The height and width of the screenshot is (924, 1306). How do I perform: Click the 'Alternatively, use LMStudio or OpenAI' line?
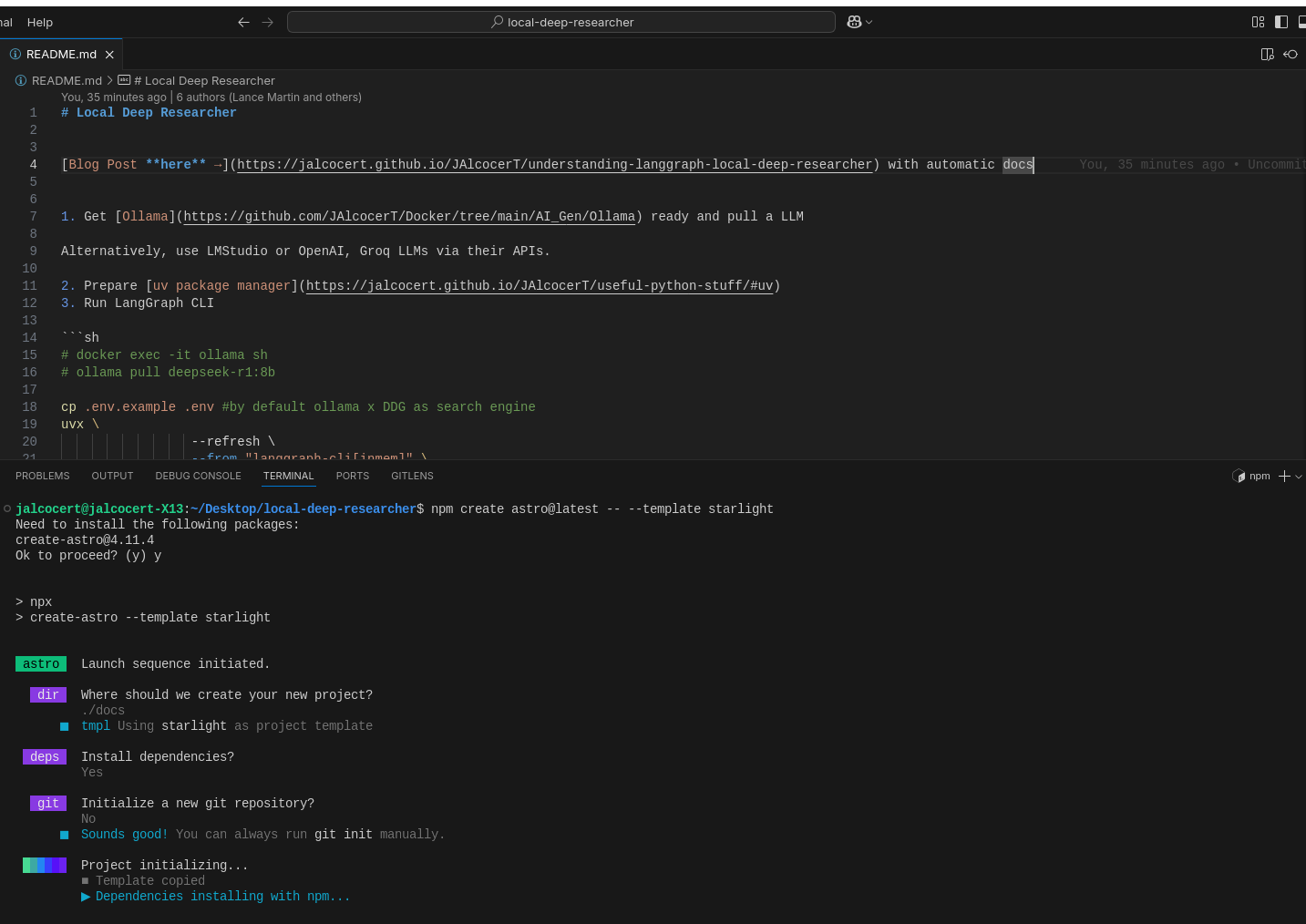pyautogui.click(x=305, y=251)
